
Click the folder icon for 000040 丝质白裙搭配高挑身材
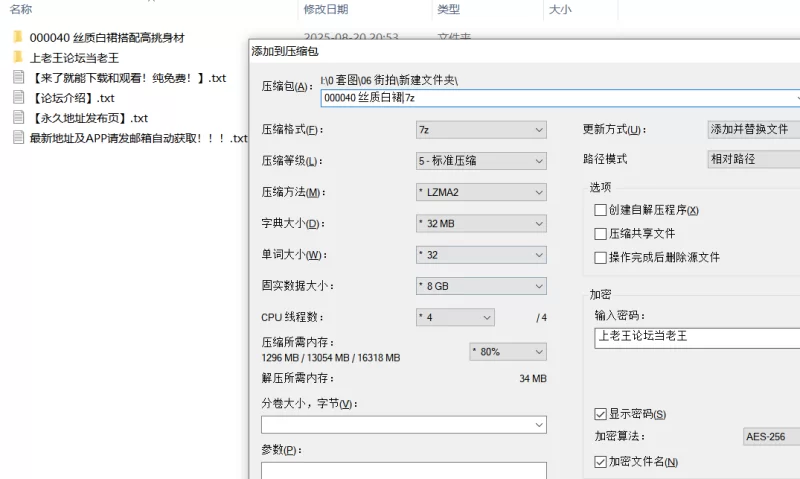[x=18, y=37]
